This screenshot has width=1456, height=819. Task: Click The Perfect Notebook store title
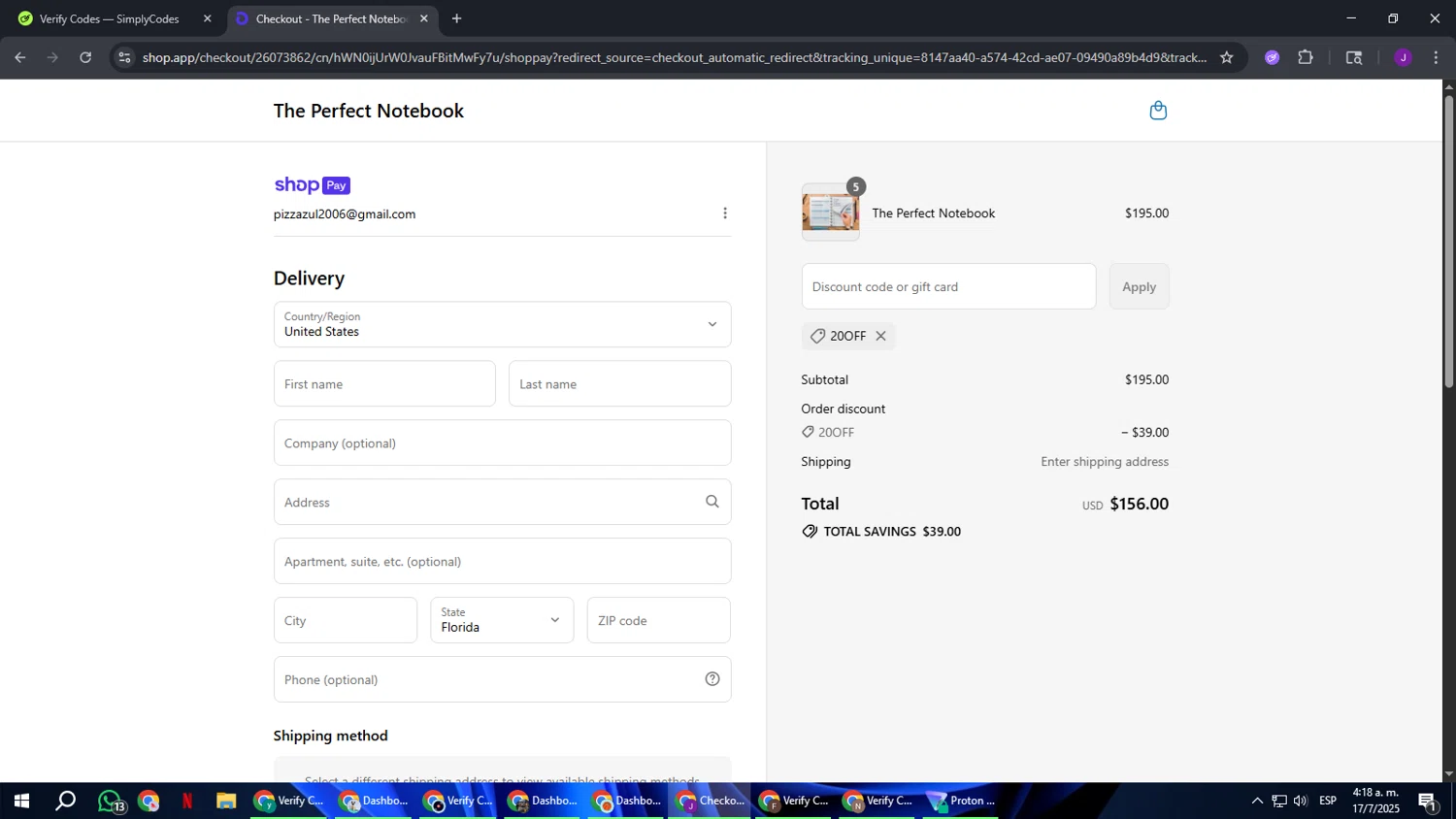tap(369, 111)
